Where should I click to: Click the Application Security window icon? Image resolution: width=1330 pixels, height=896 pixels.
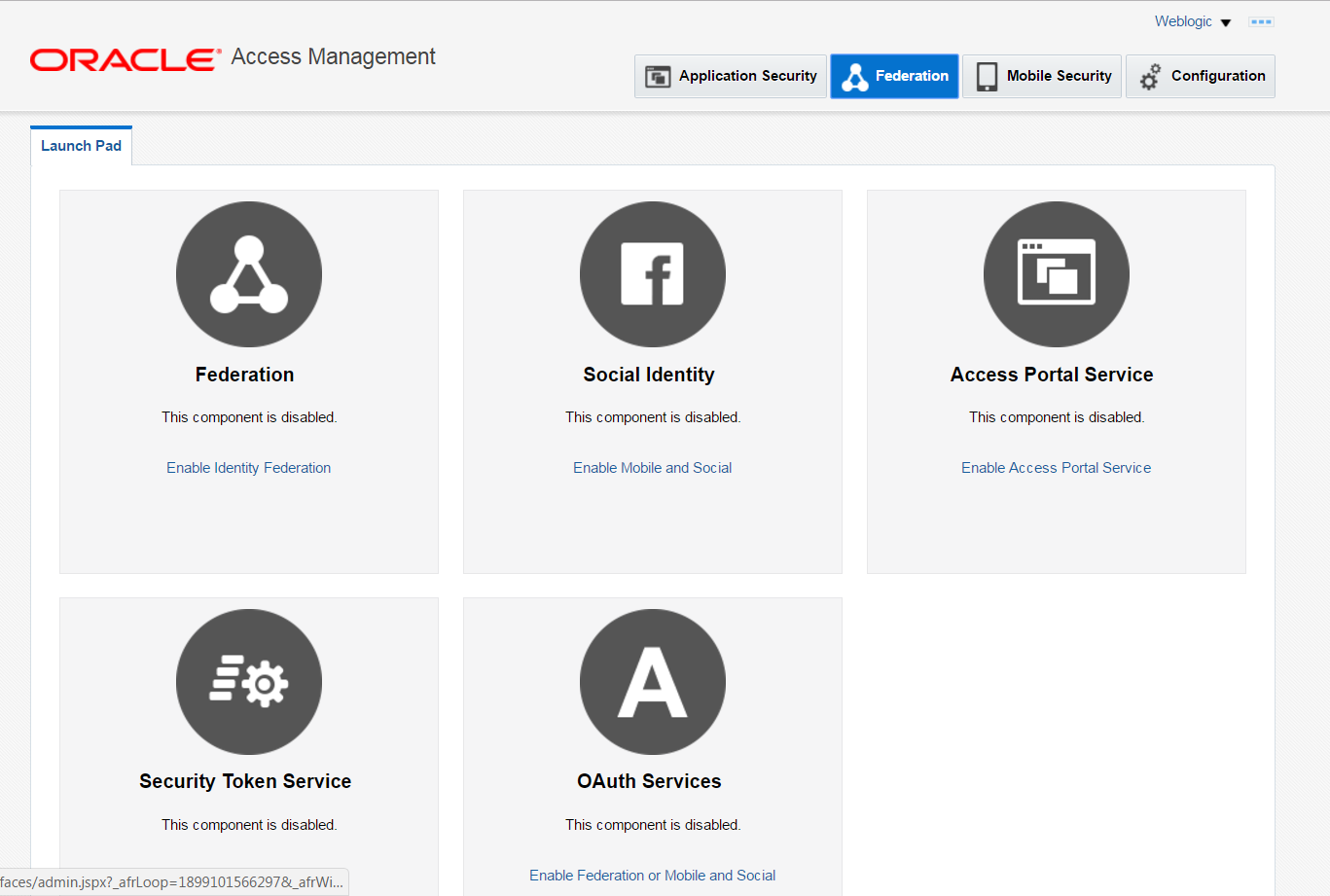click(659, 76)
